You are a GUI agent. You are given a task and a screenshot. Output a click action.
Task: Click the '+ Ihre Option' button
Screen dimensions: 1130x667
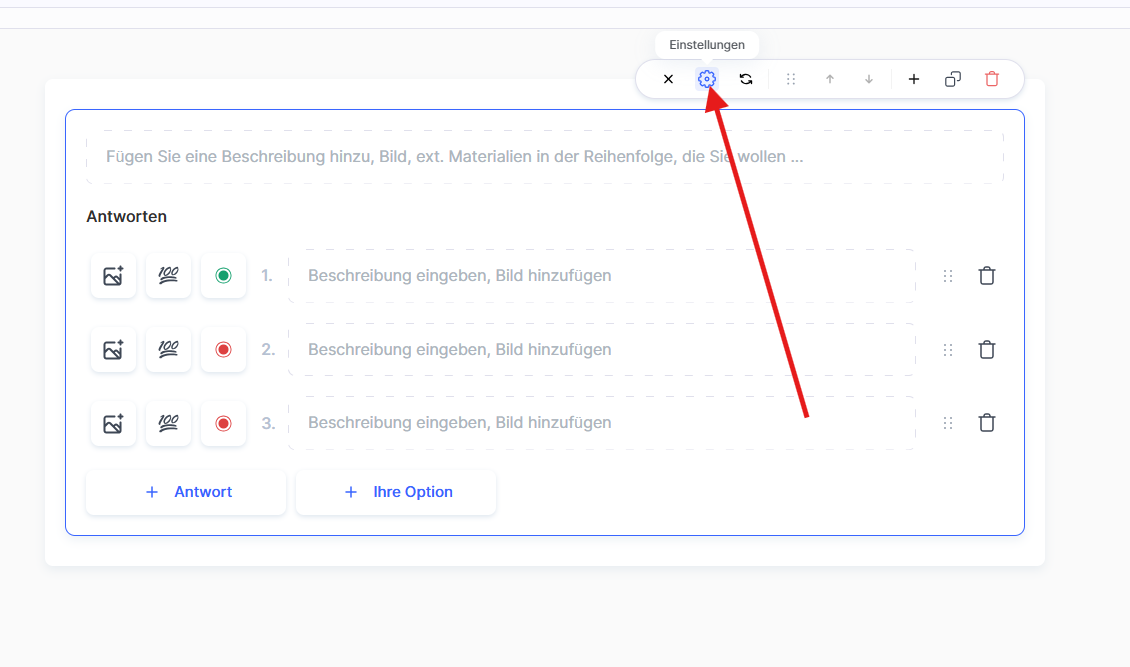tap(396, 492)
